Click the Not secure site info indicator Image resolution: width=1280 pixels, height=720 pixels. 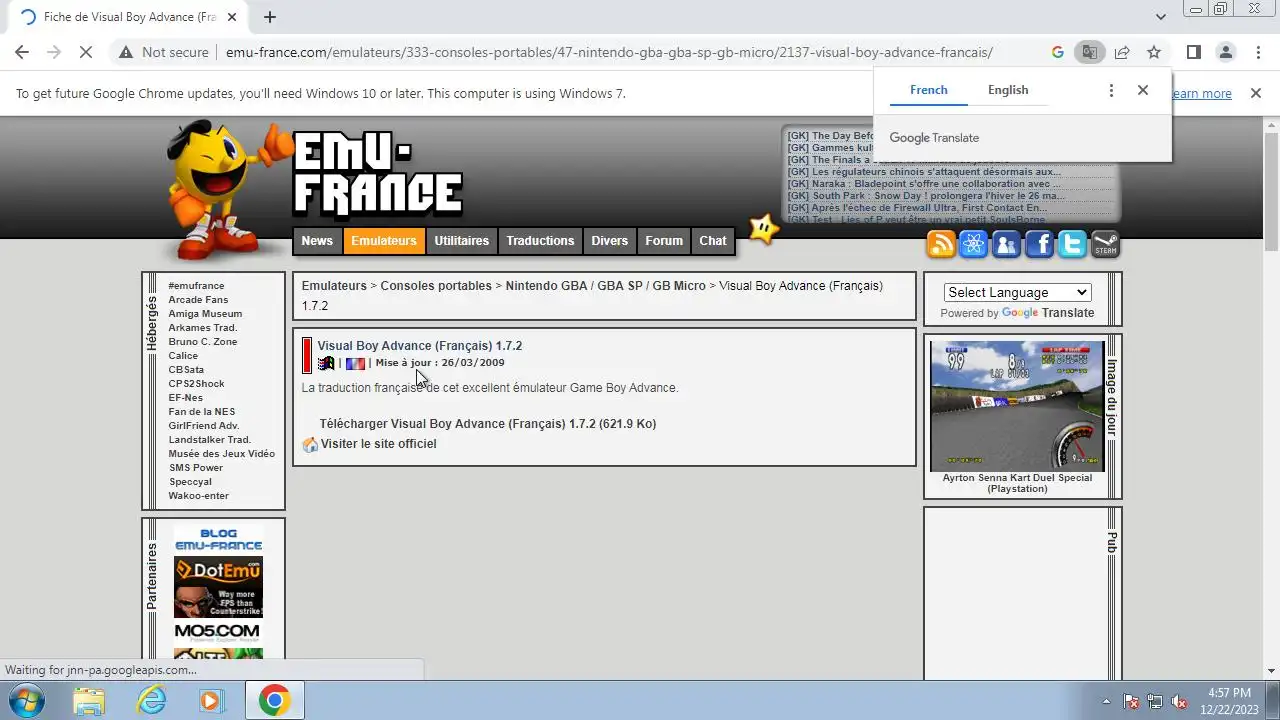point(163,52)
